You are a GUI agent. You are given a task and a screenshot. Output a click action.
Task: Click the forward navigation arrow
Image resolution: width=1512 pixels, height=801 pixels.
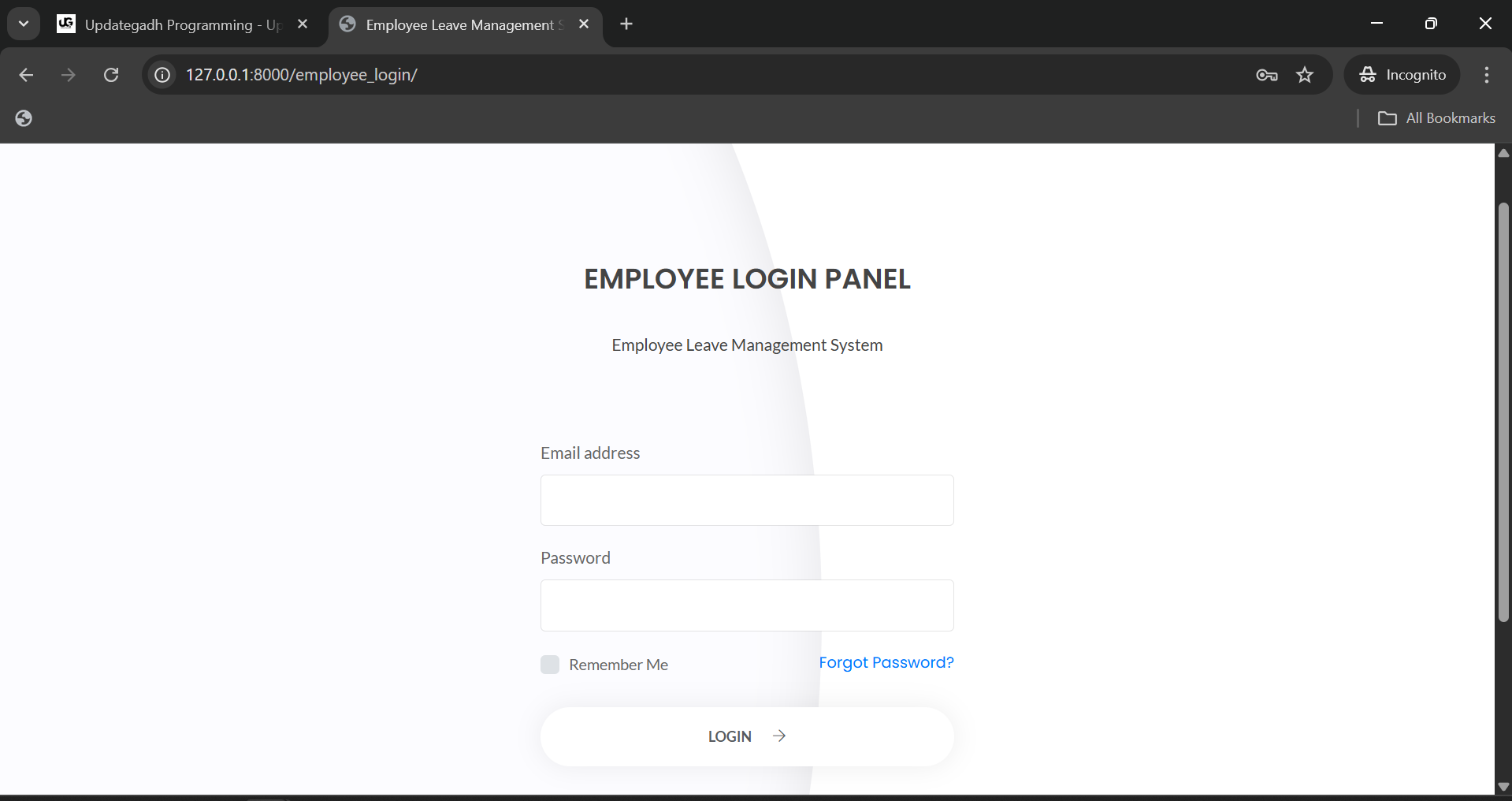click(69, 74)
